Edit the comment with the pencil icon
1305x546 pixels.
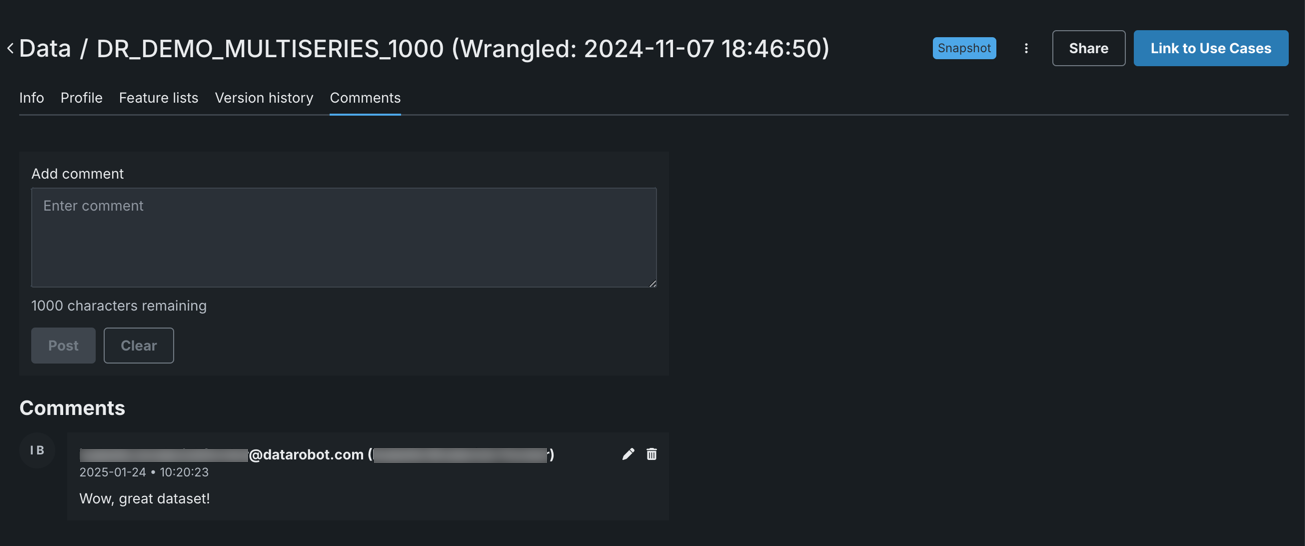tap(628, 454)
